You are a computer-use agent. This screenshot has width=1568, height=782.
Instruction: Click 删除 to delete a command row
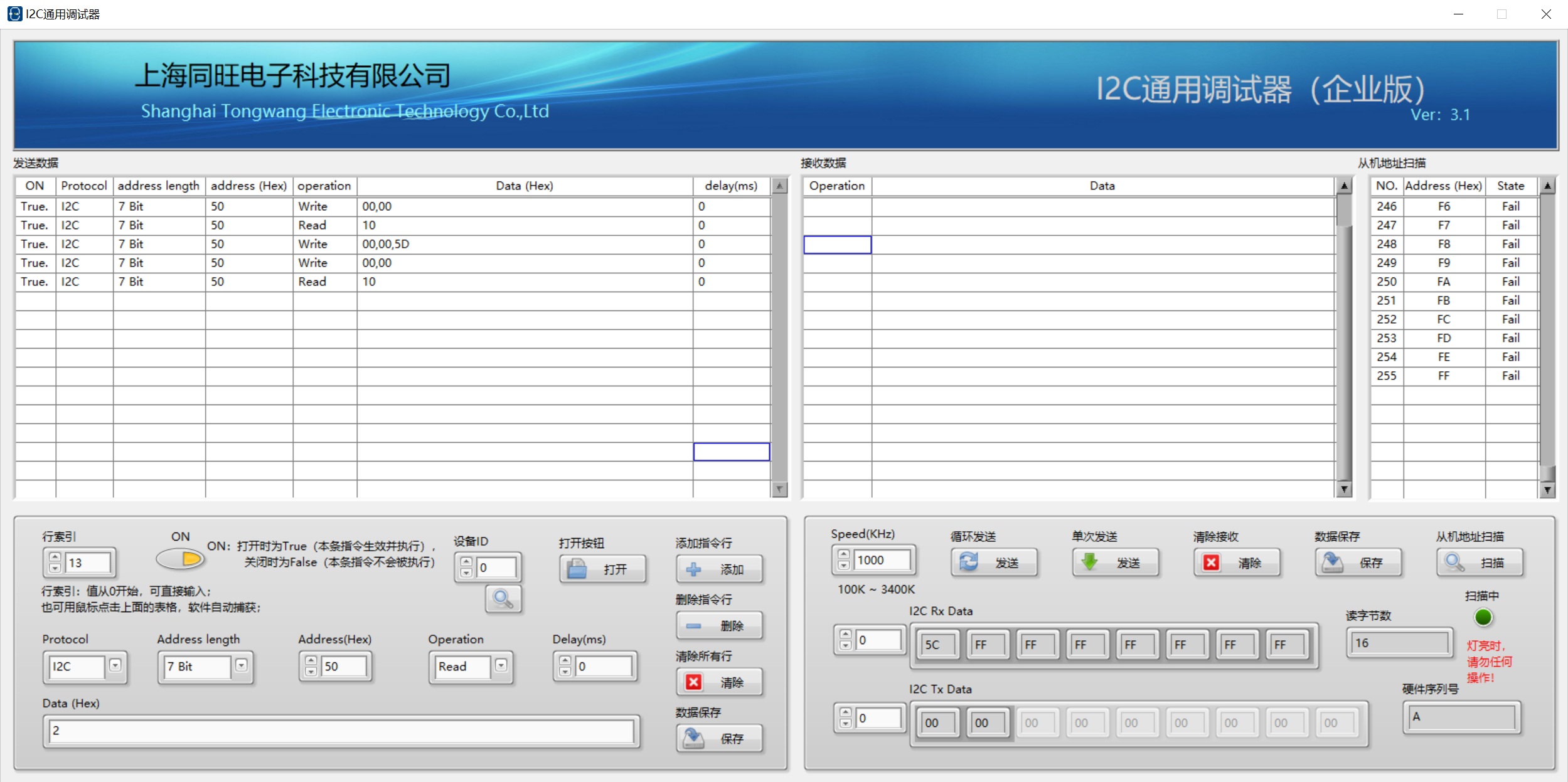click(720, 625)
